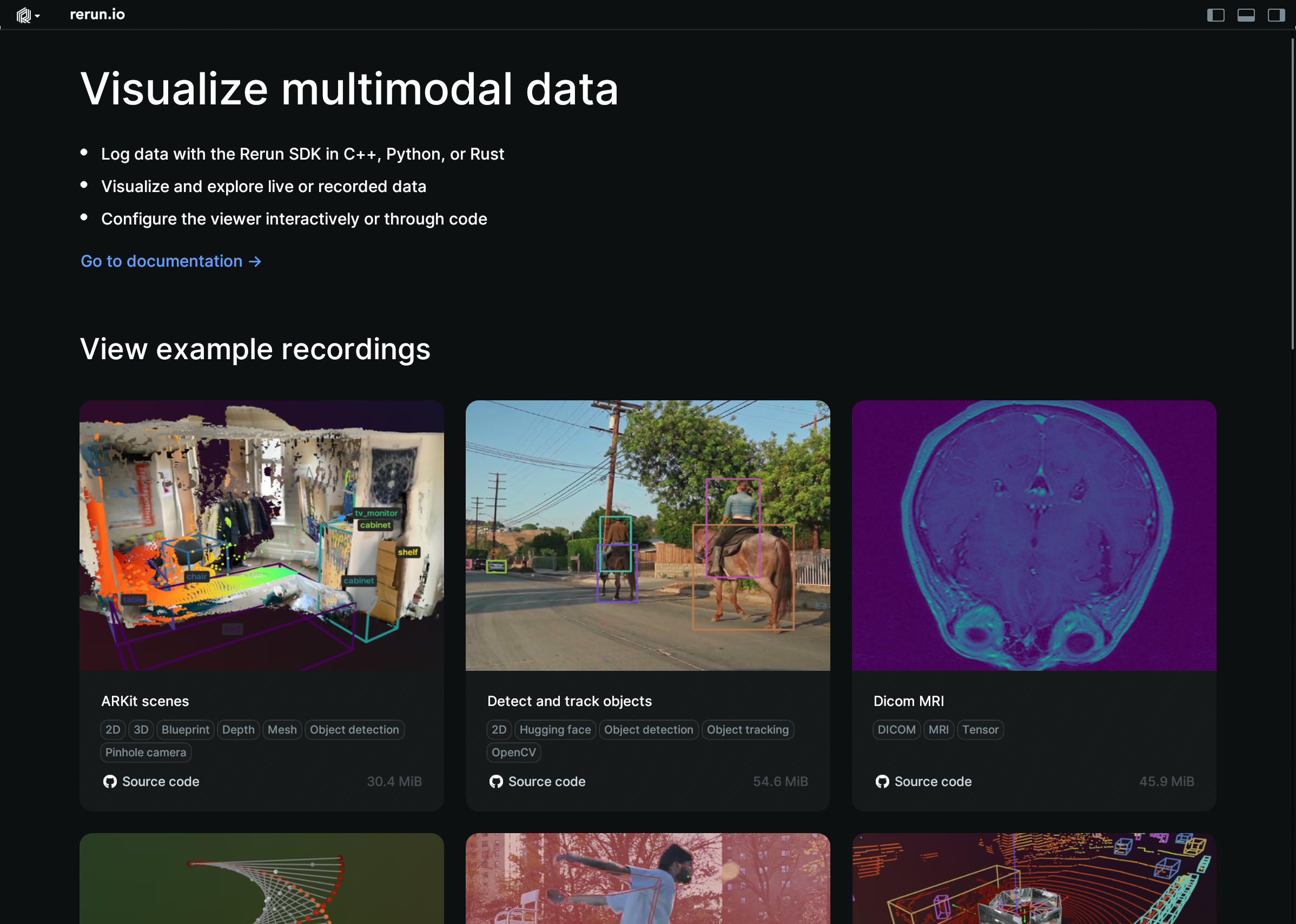Open the Go to documentation link

[x=171, y=261]
